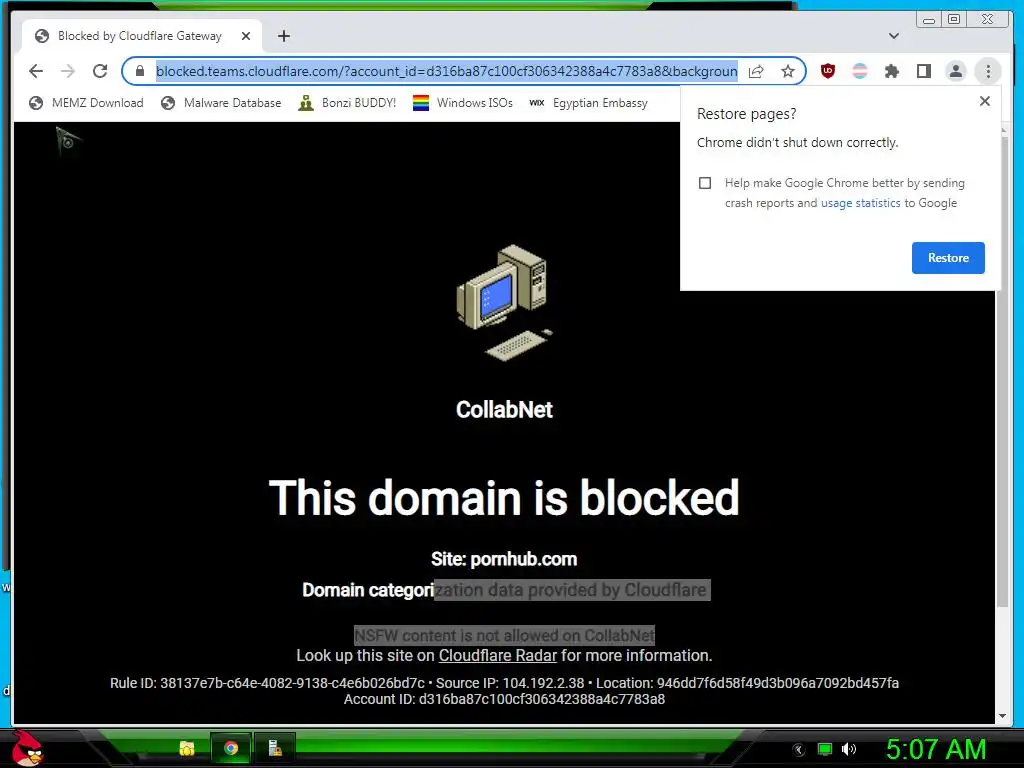The image size is (1024, 768).
Task: Select the Blocked by Cloudflare Gateway tab
Action: click(x=142, y=36)
